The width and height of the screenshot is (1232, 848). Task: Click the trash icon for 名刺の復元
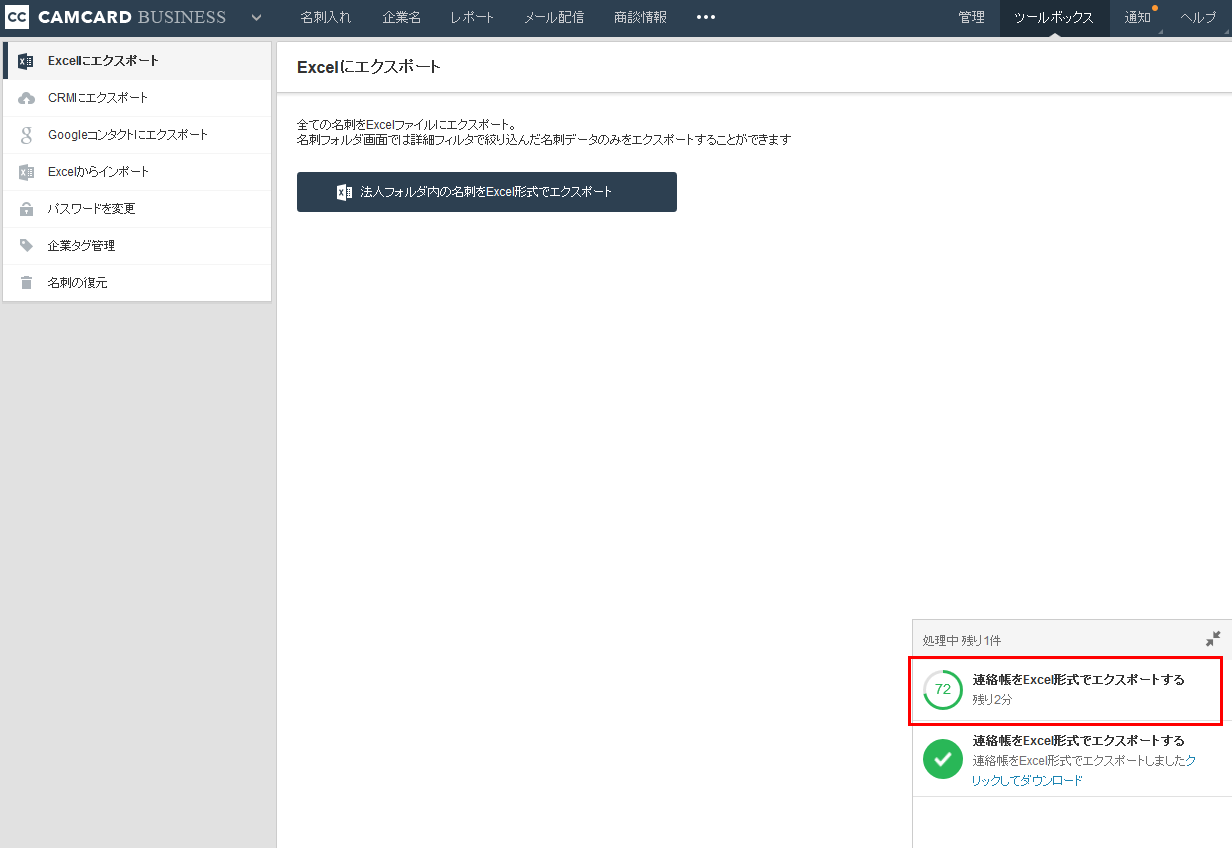[x=27, y=283]
